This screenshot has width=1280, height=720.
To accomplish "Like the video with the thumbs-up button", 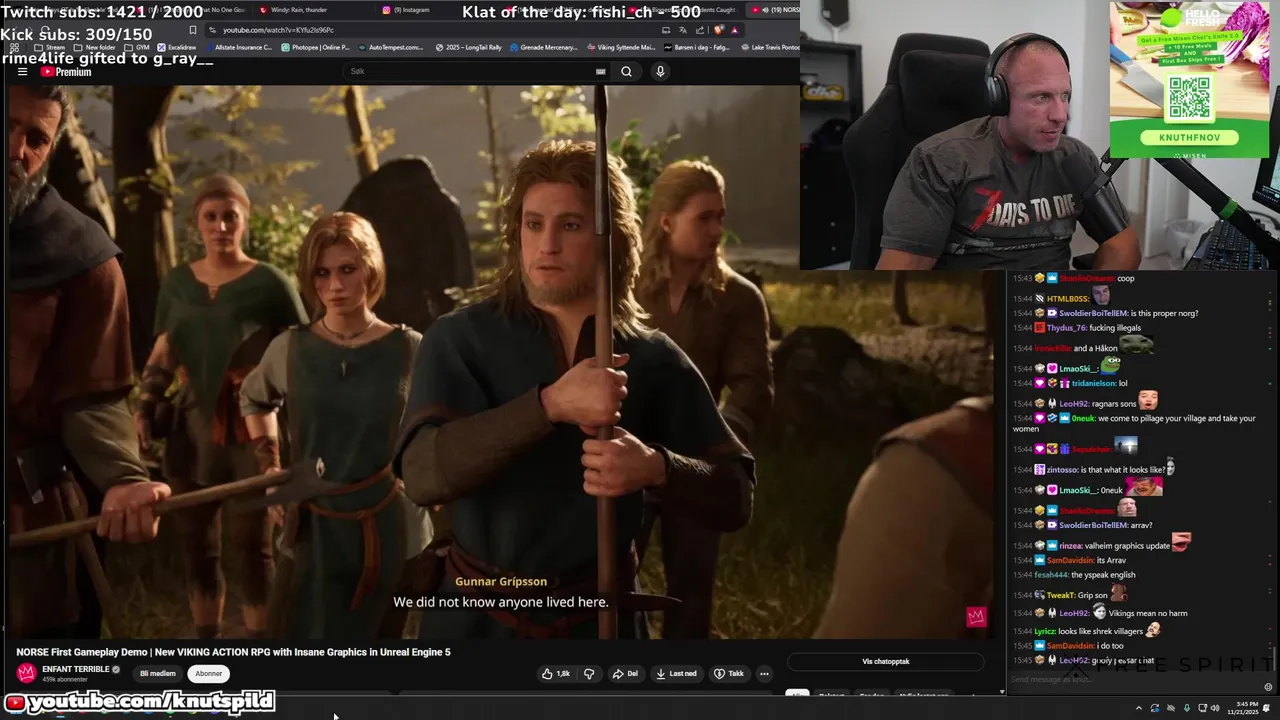I will 555,674.
